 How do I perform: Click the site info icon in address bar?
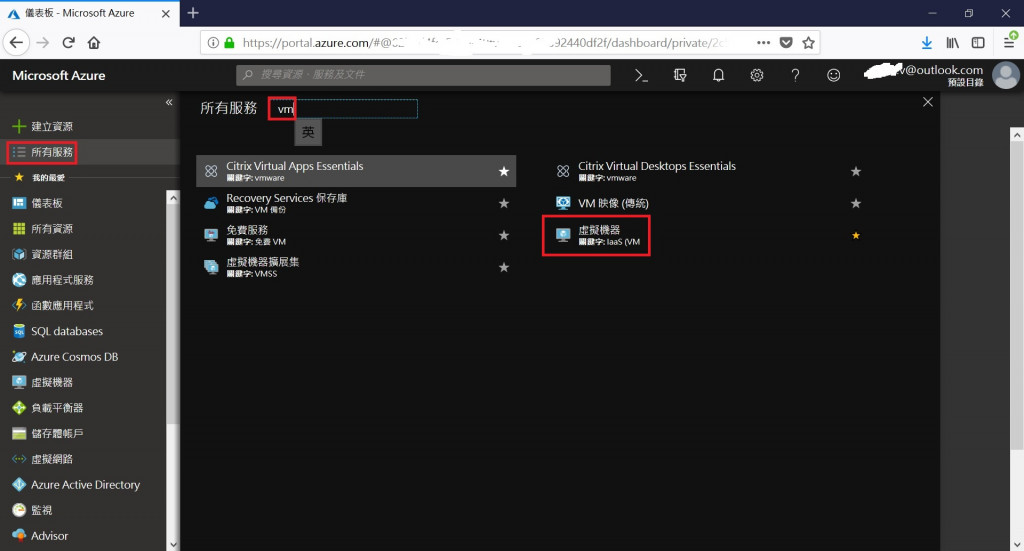[x=213, y=43]
